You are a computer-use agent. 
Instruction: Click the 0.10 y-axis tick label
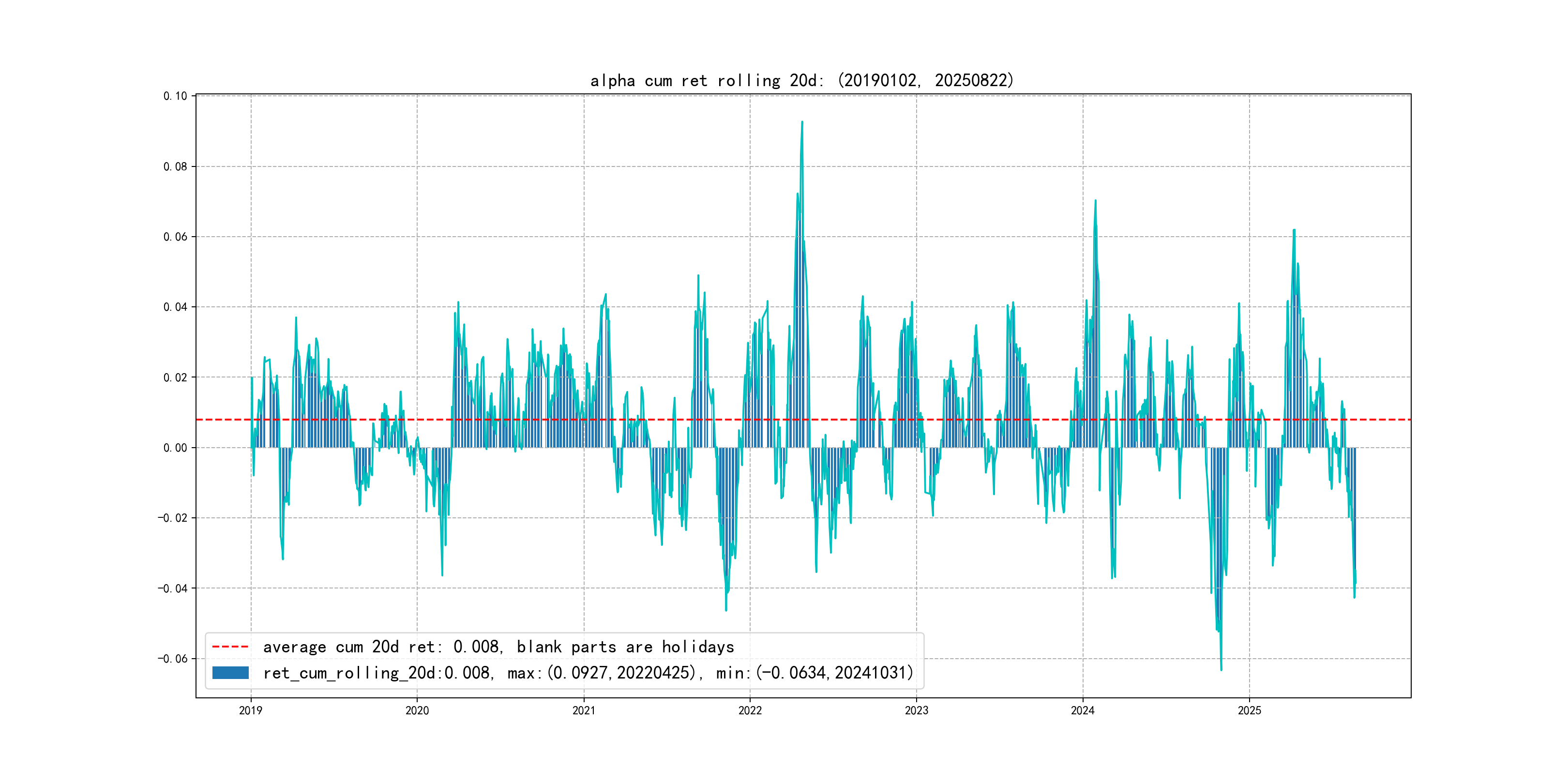175,96
